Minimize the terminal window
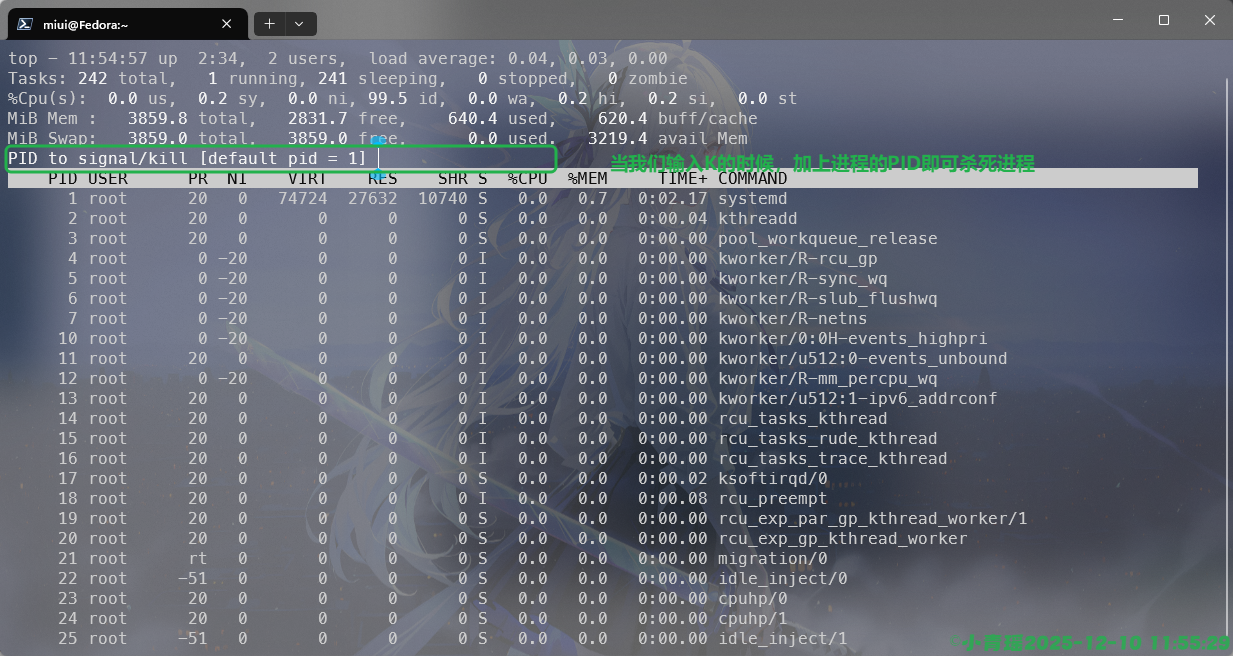 [1117, 20]
